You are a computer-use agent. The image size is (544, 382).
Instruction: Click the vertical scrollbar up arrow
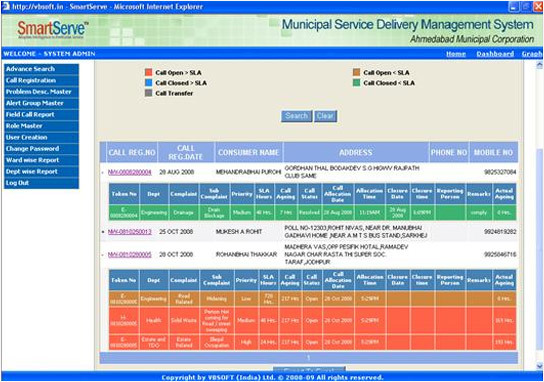pos(539,65)
